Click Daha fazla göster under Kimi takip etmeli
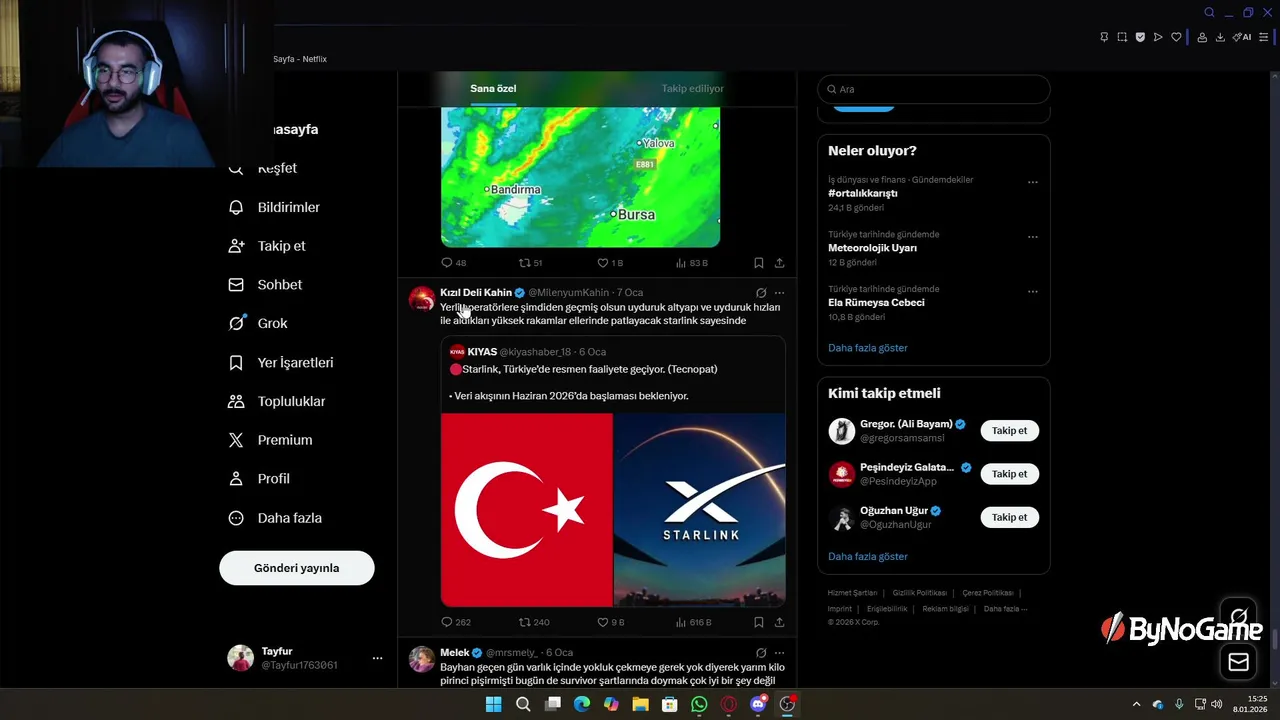The image size is (1280, 720). 868,556
